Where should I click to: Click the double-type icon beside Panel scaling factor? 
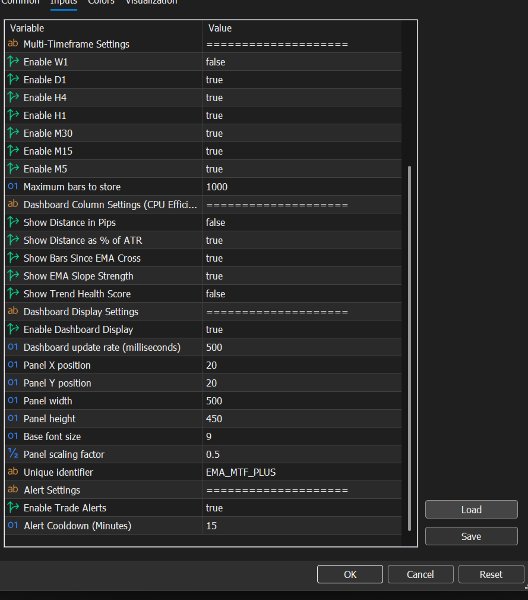click(13, 454)
